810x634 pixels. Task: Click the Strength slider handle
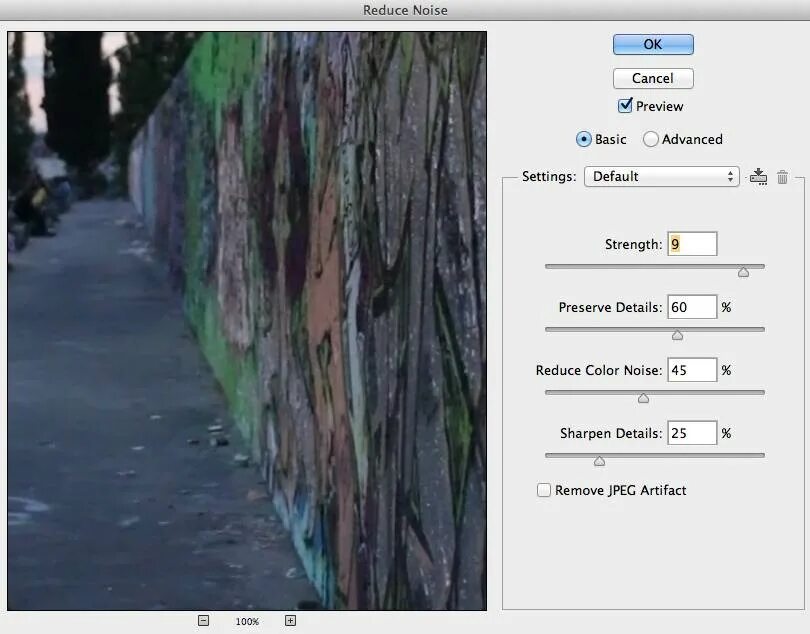(x=743, y=272)
